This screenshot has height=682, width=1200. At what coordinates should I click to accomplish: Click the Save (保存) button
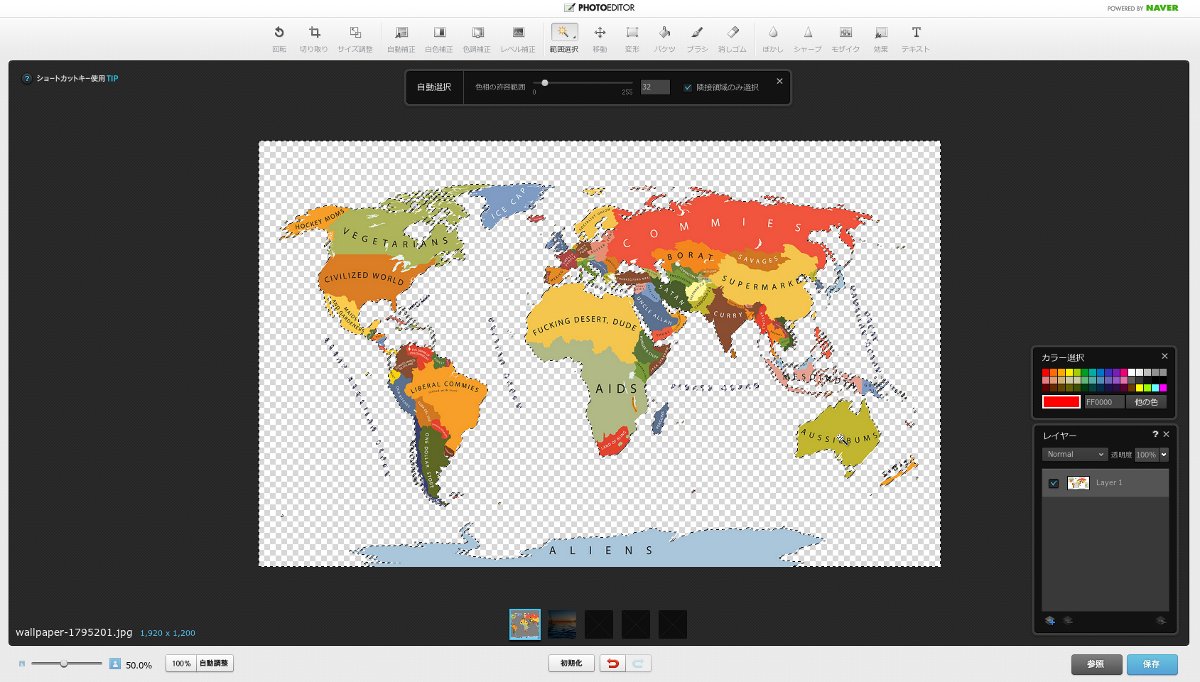[x=1152, y=664]
